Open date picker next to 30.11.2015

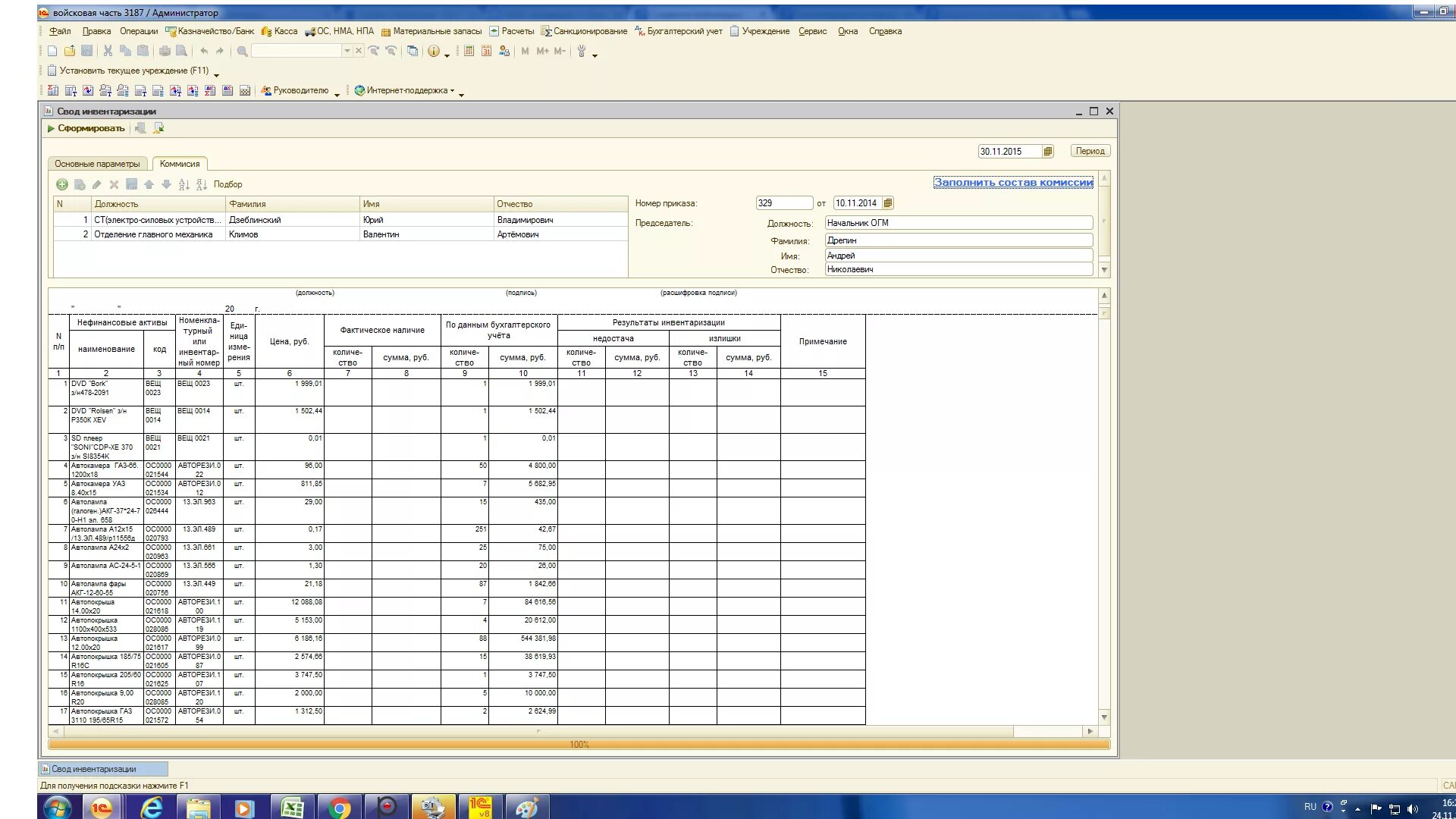1048,151
